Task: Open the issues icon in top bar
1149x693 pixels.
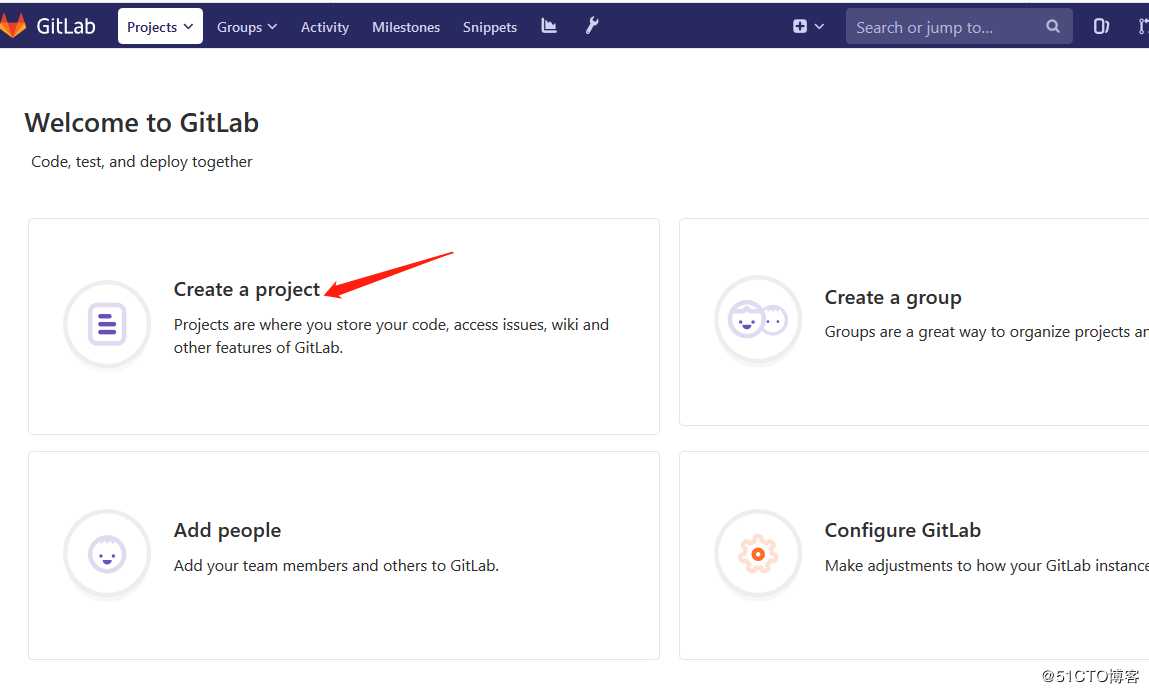Action: (1101, 26)
